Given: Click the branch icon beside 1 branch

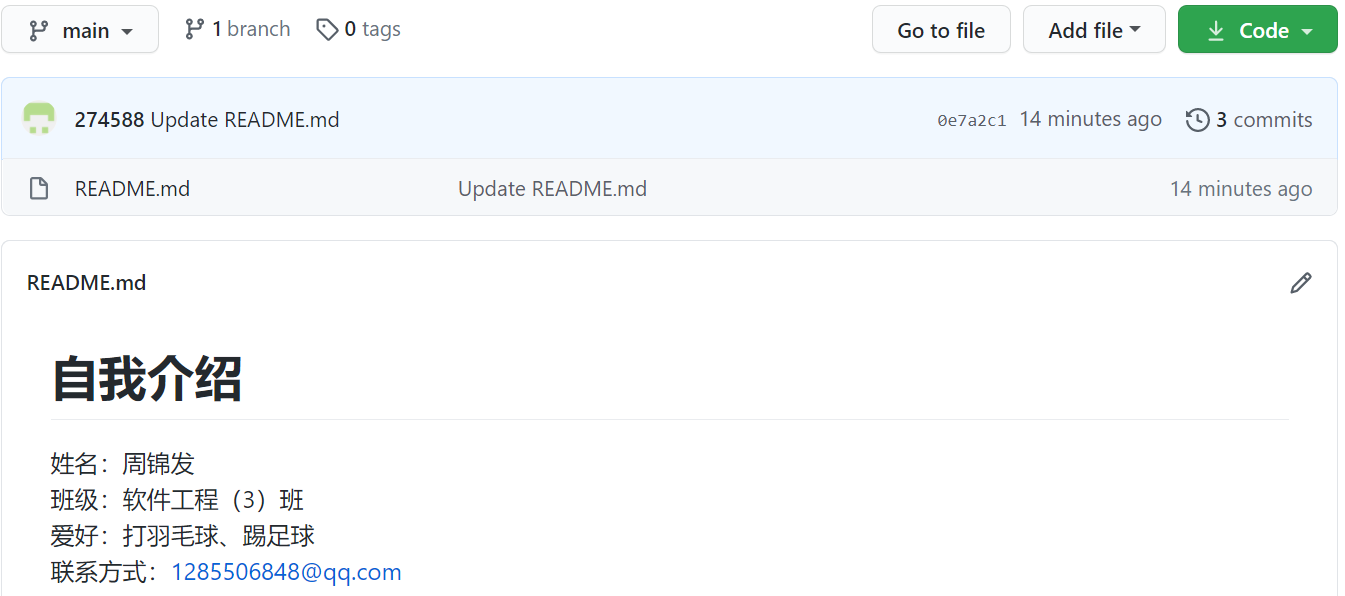Looking at the screenshot, I should click(x=195, y=29).
